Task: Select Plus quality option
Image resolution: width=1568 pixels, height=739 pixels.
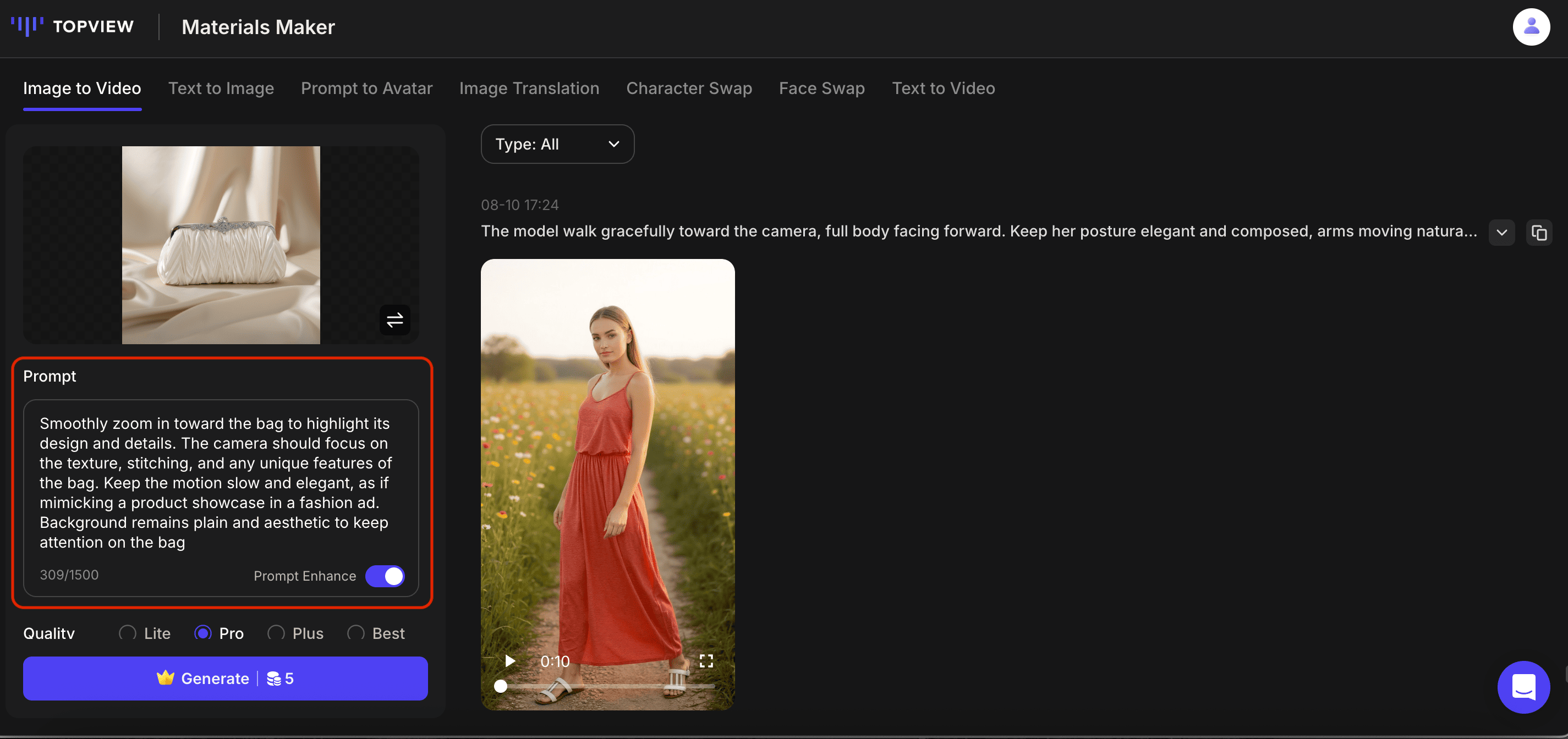Action: click(276, 632)
